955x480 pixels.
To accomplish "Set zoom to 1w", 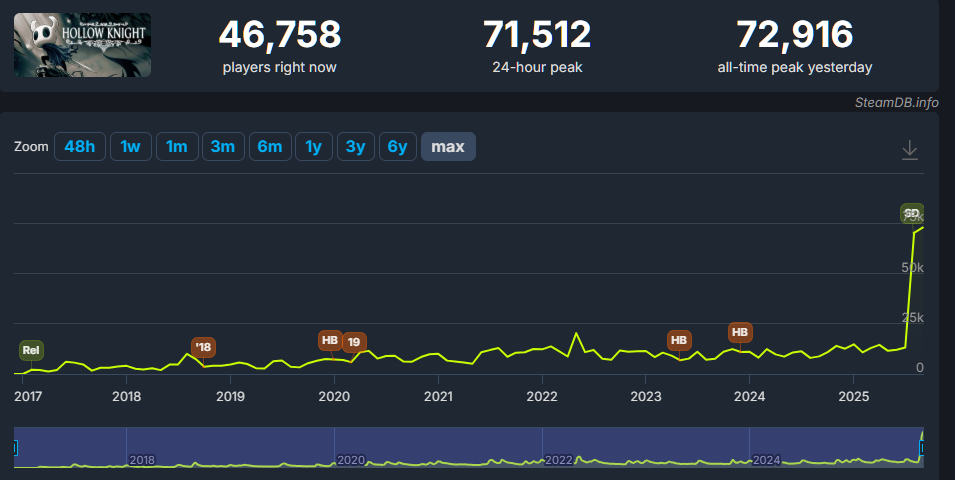I will point(130,147).
